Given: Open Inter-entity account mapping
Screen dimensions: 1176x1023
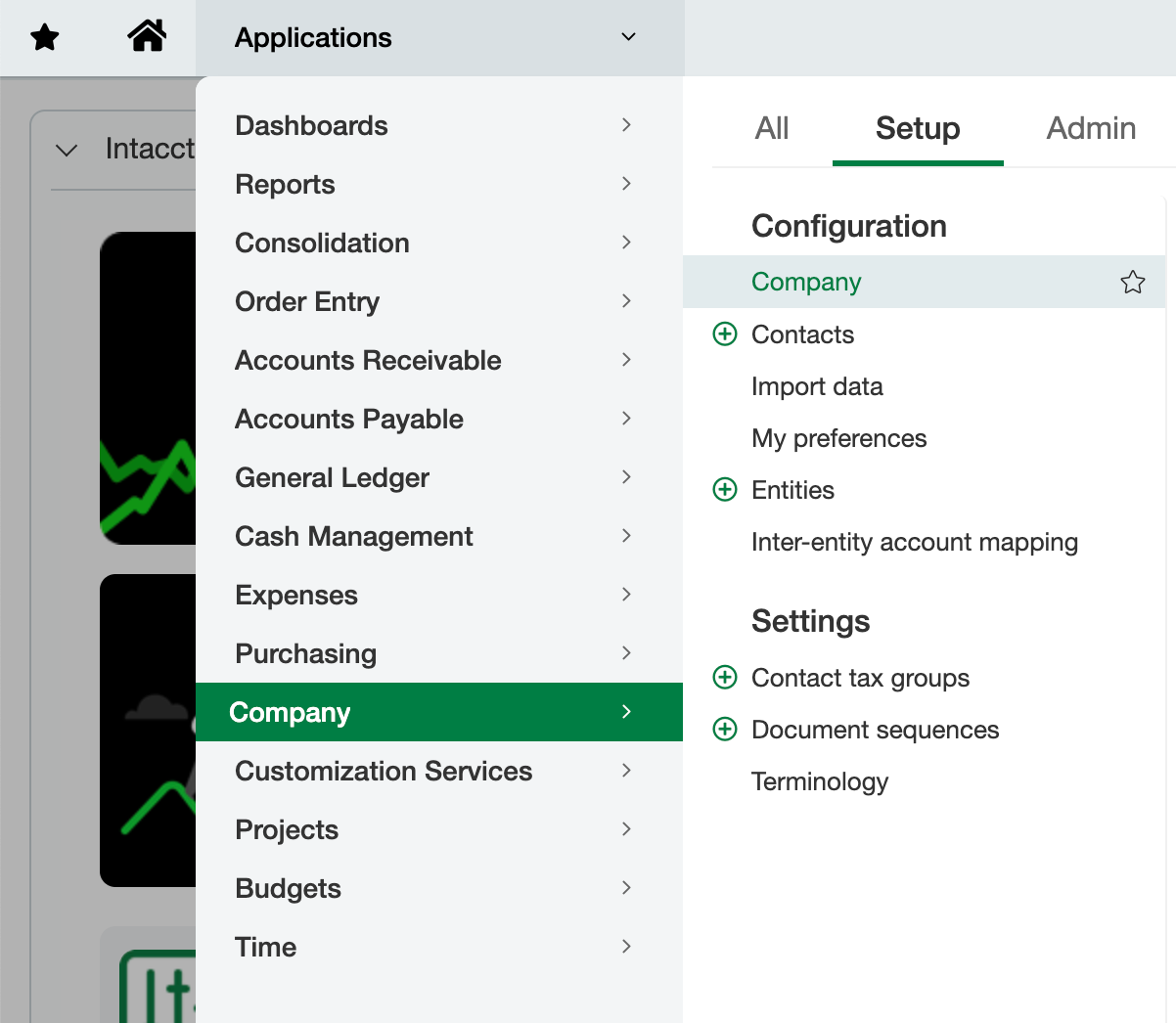Looking at the screenshot, I should coord(915,542).
